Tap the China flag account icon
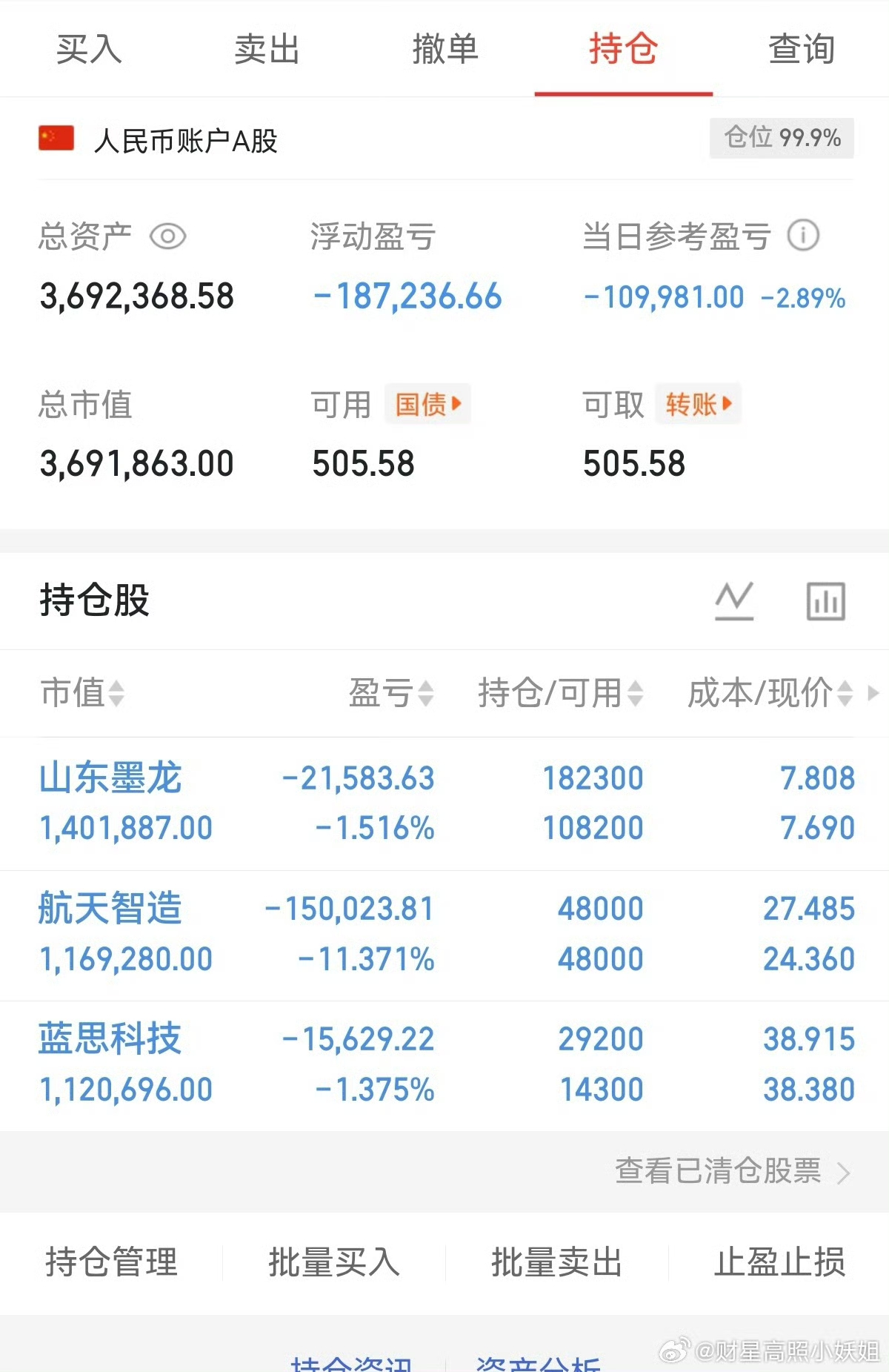Image resolution: width=889 pixels, height=1372 pixels. pyautogui.click(x=56, y=139)
